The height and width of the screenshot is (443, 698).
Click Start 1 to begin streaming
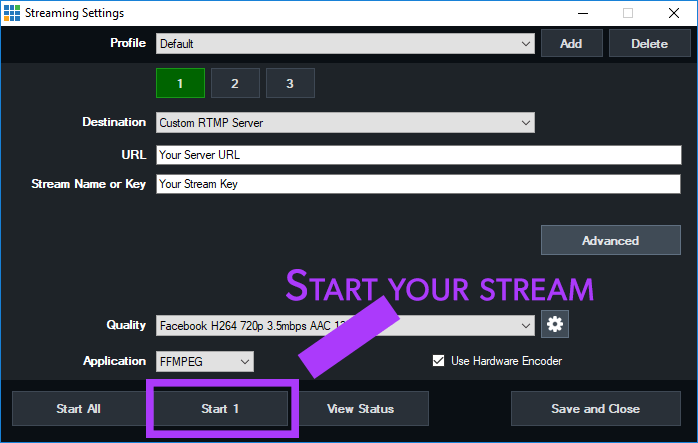click(220, 408)
